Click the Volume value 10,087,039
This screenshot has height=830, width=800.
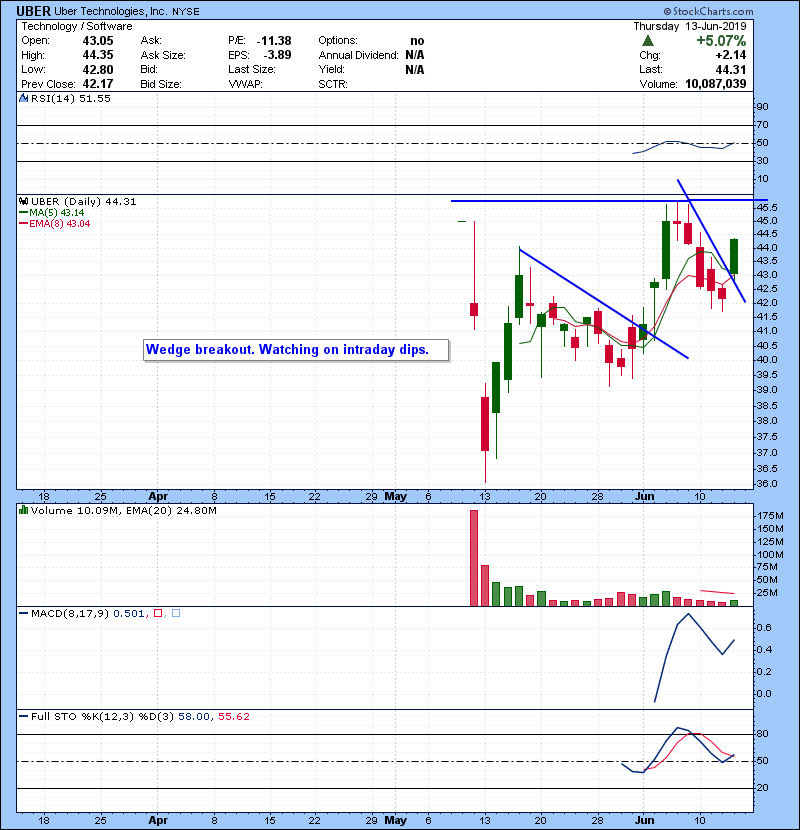tap(716, 84)
